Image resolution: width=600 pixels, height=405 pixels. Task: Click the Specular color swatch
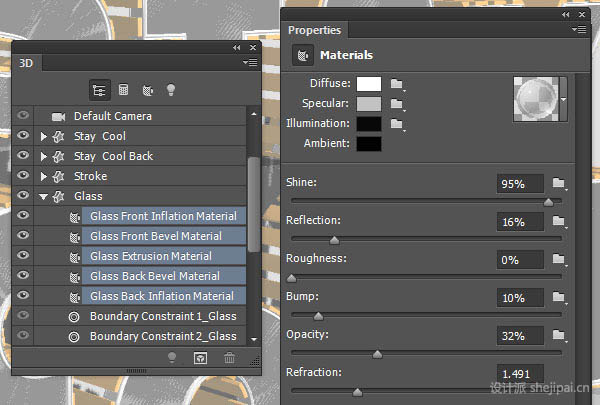click(x=369, y=104)
